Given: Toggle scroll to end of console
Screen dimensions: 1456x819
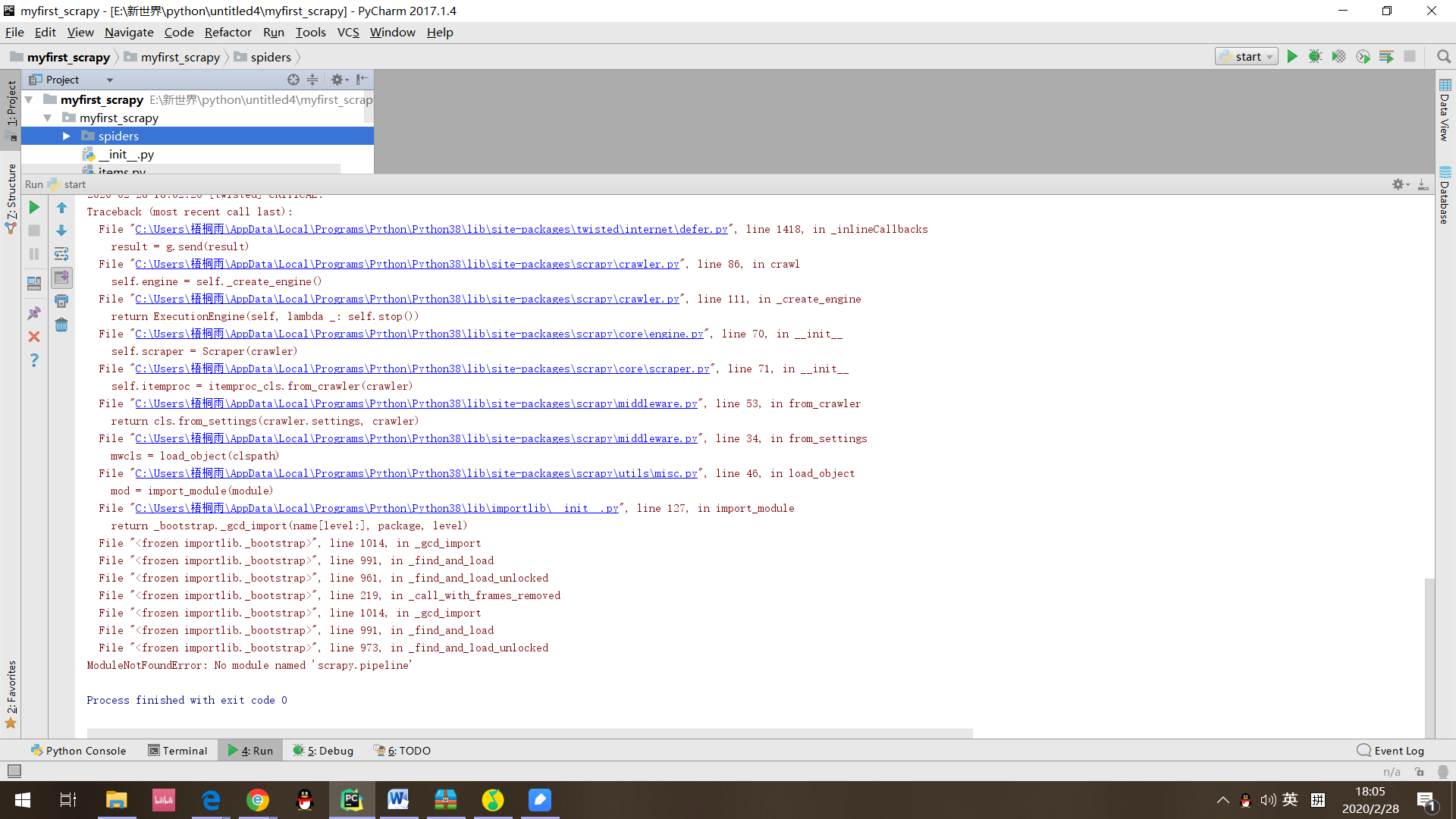Looking at the screenshot, I should point(61,278).
